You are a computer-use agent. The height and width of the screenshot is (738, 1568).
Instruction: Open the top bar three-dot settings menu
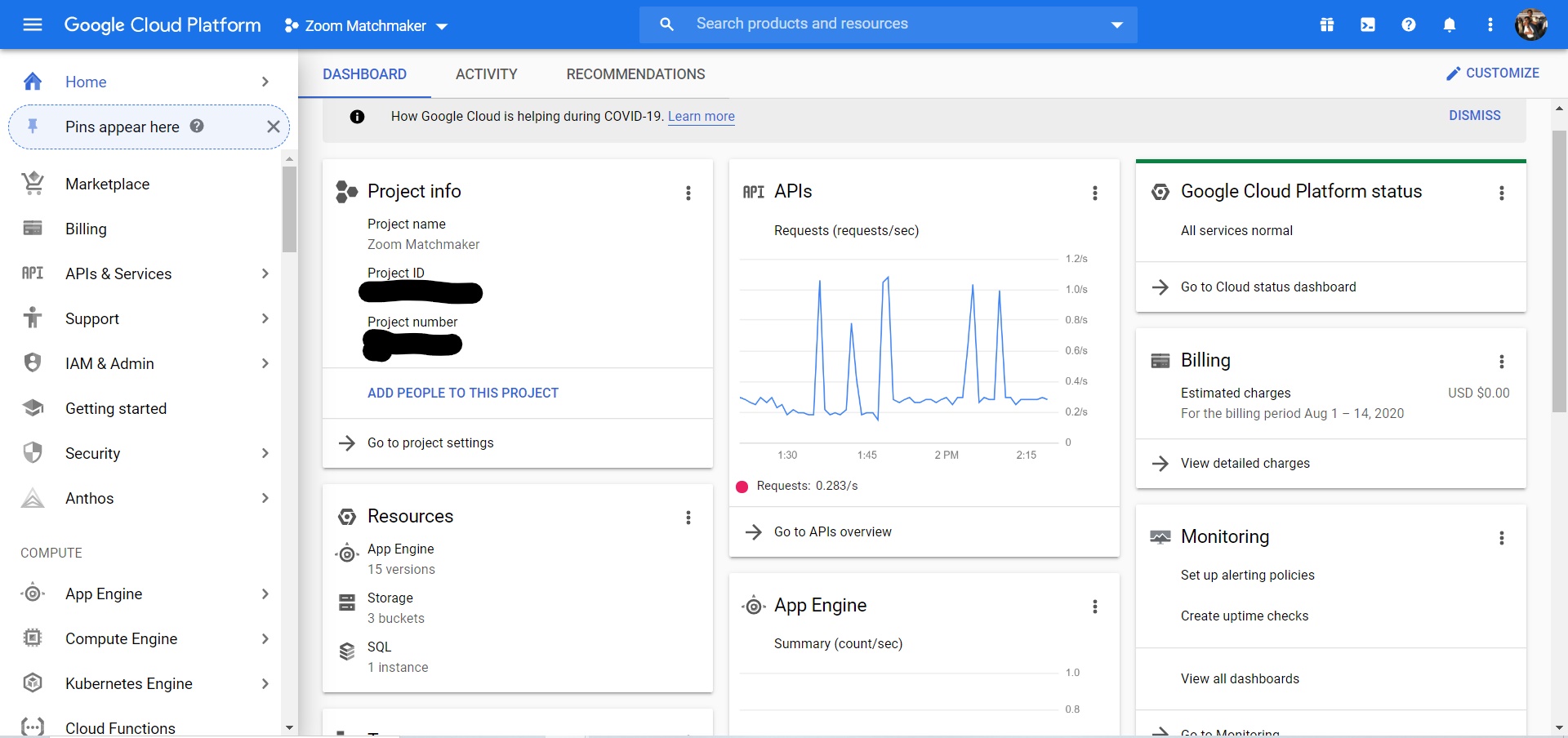click(x=1490, y=24)
